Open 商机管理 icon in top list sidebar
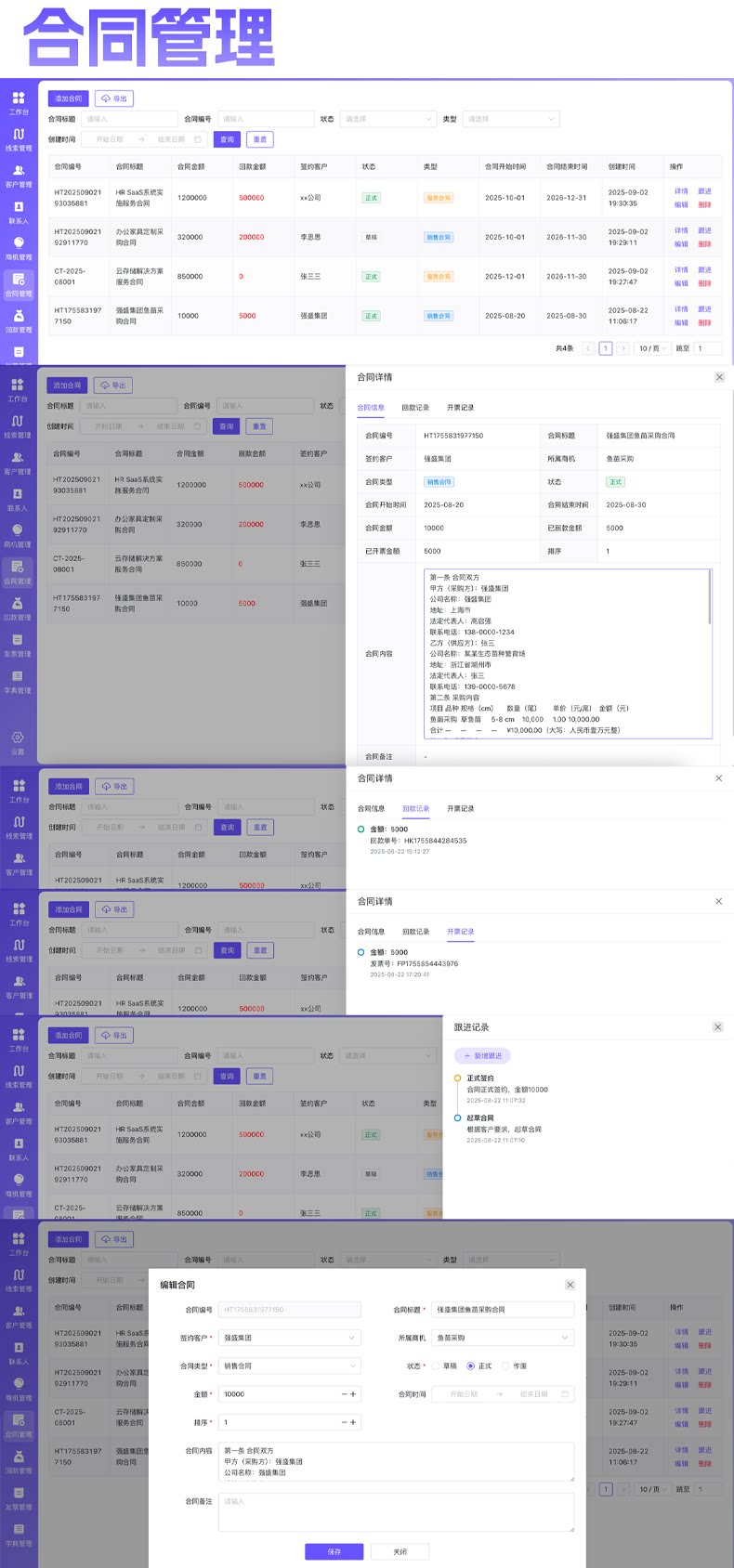Image resolution: width=734 pixels, height=1568 pixels. pyautogui.click(x=19, y=242)
